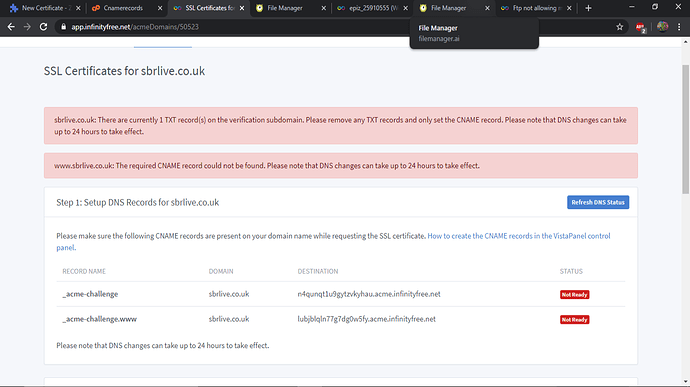This screenshot has height=387, width=690.
Task: Go back to previous page
Action: pyautogui.click(x=11, y=27)
